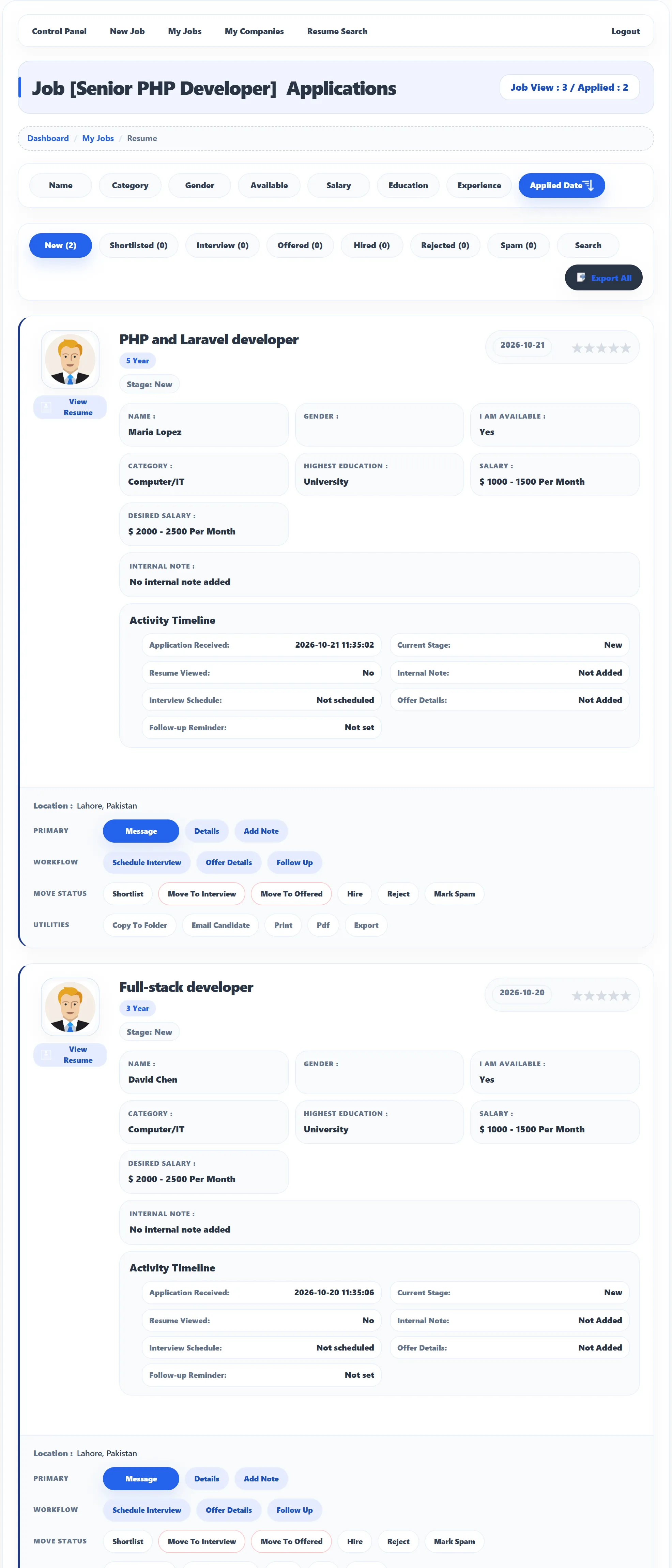Select the New (2) tab

[x=60, y=245]
